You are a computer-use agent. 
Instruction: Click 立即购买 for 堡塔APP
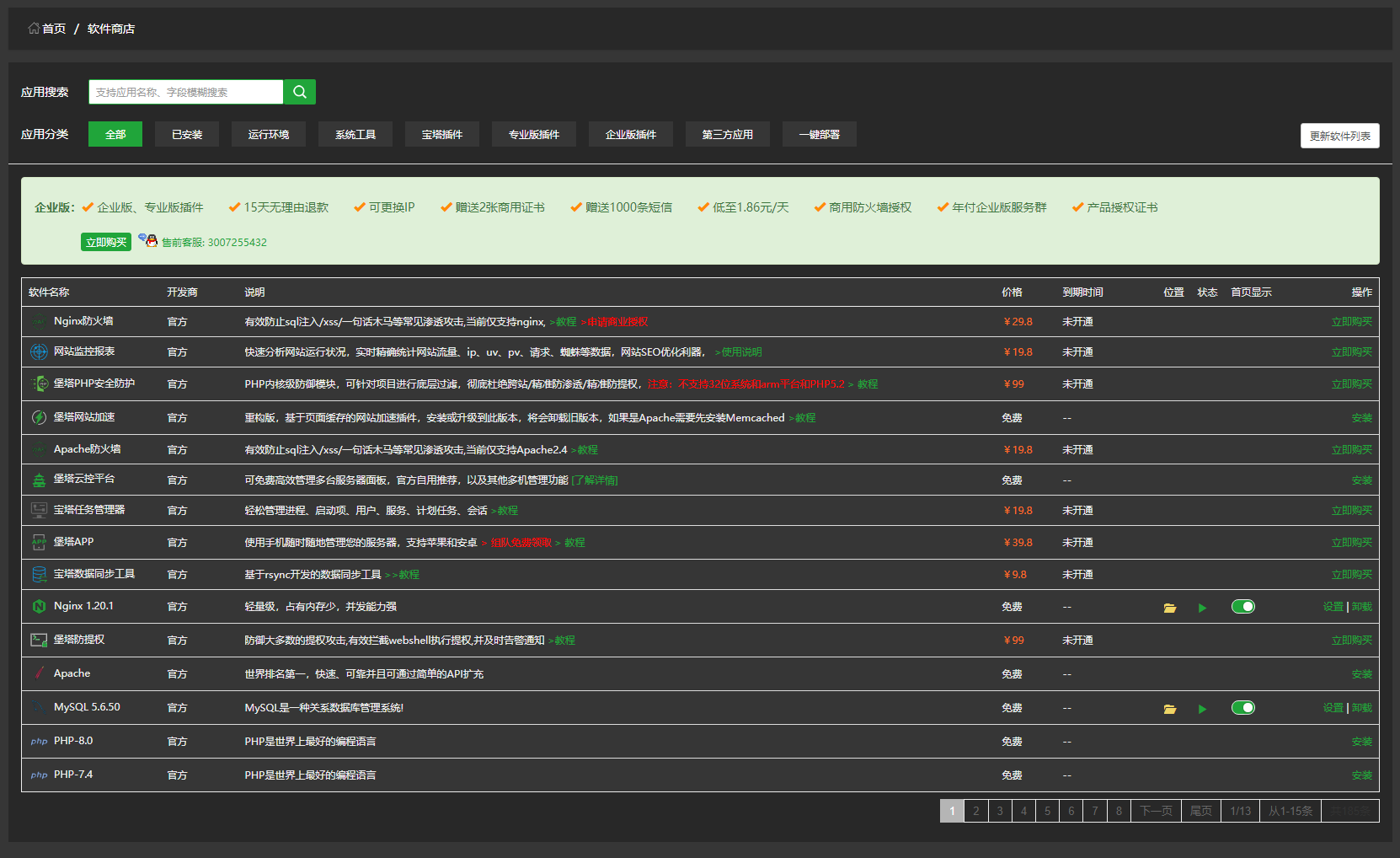pos(1352,542)
